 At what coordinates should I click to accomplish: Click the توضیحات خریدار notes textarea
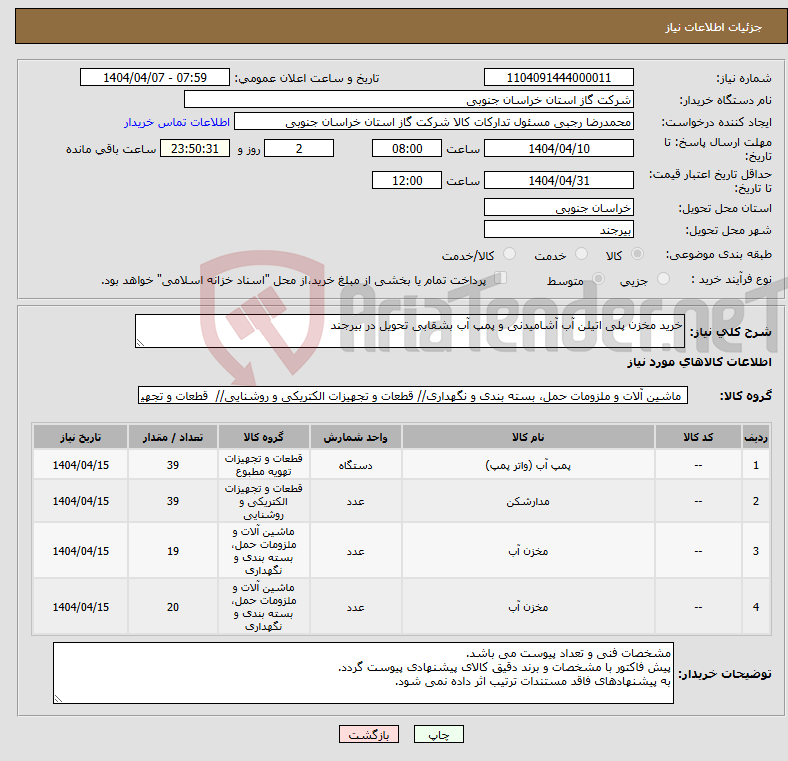click(363, 673)
